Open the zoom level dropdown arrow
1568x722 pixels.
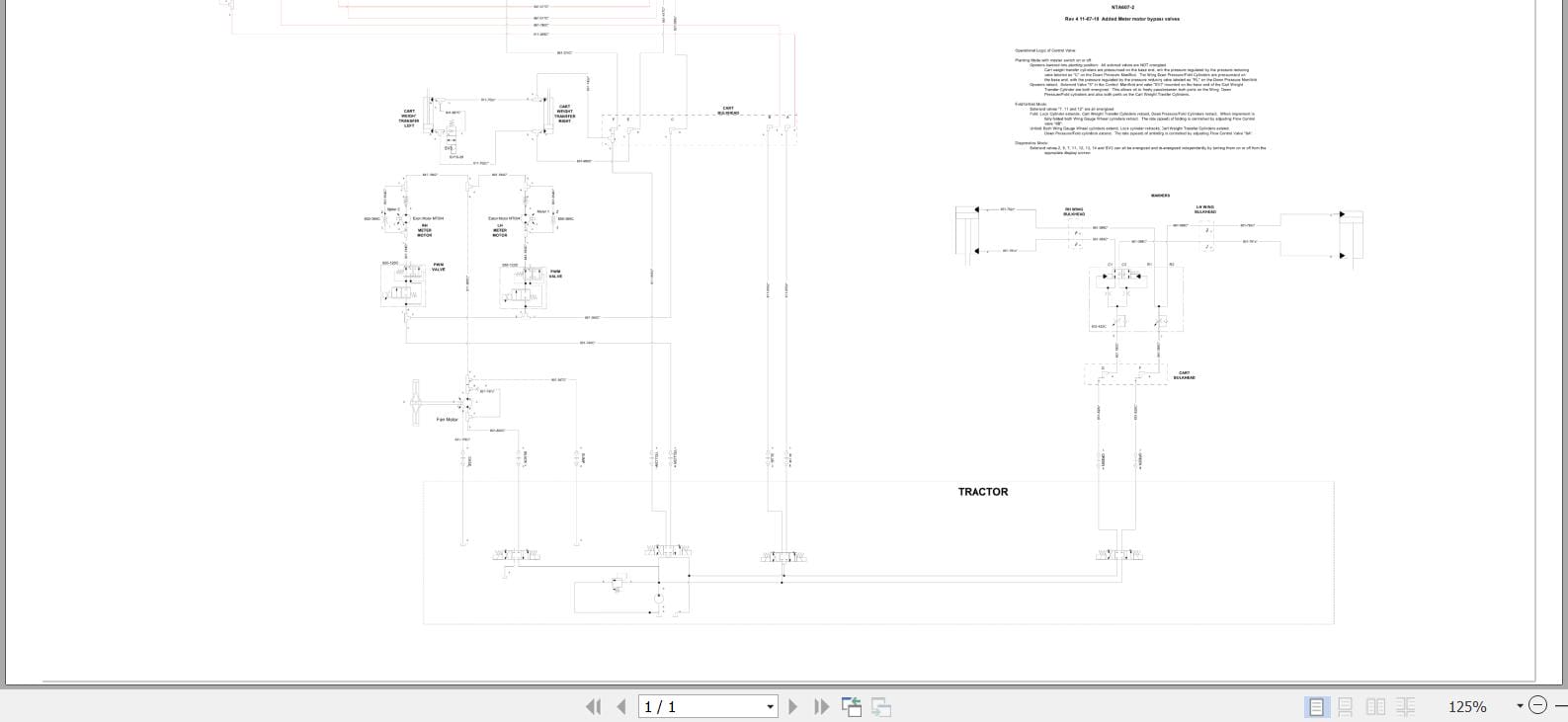click(x=1520, y=706)
